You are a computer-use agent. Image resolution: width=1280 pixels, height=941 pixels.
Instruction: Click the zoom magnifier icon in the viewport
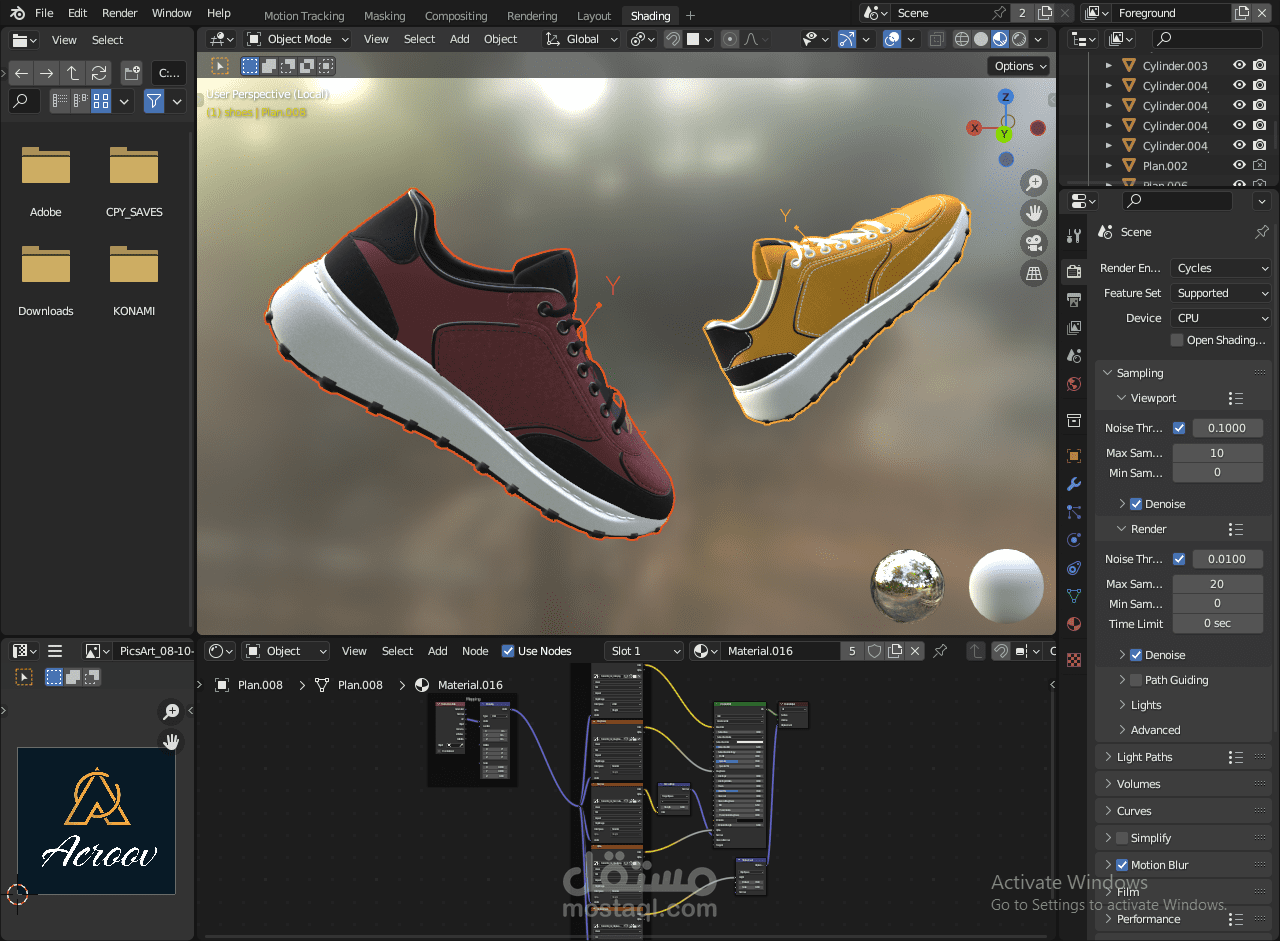click(x=1034, y=183)
